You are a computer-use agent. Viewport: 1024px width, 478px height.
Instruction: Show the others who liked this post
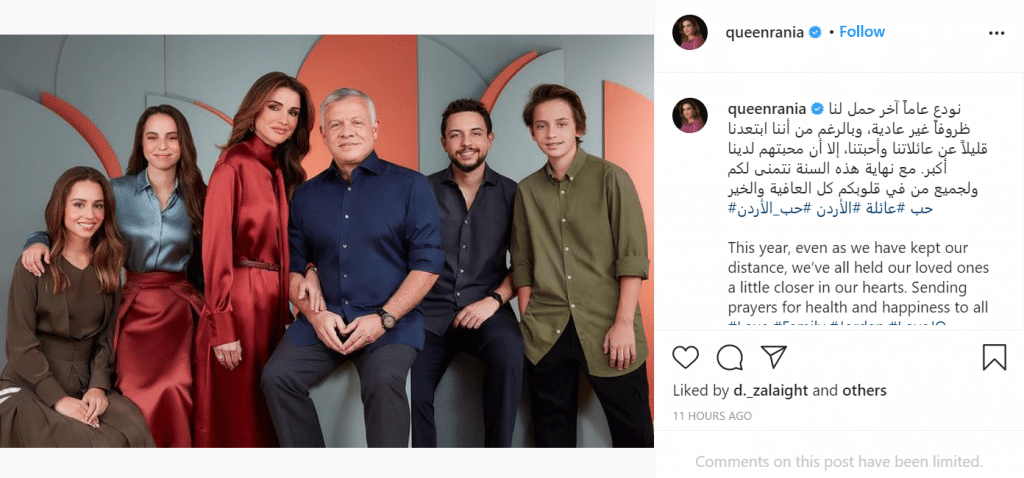pyautogui.click(x=864, y=391)
